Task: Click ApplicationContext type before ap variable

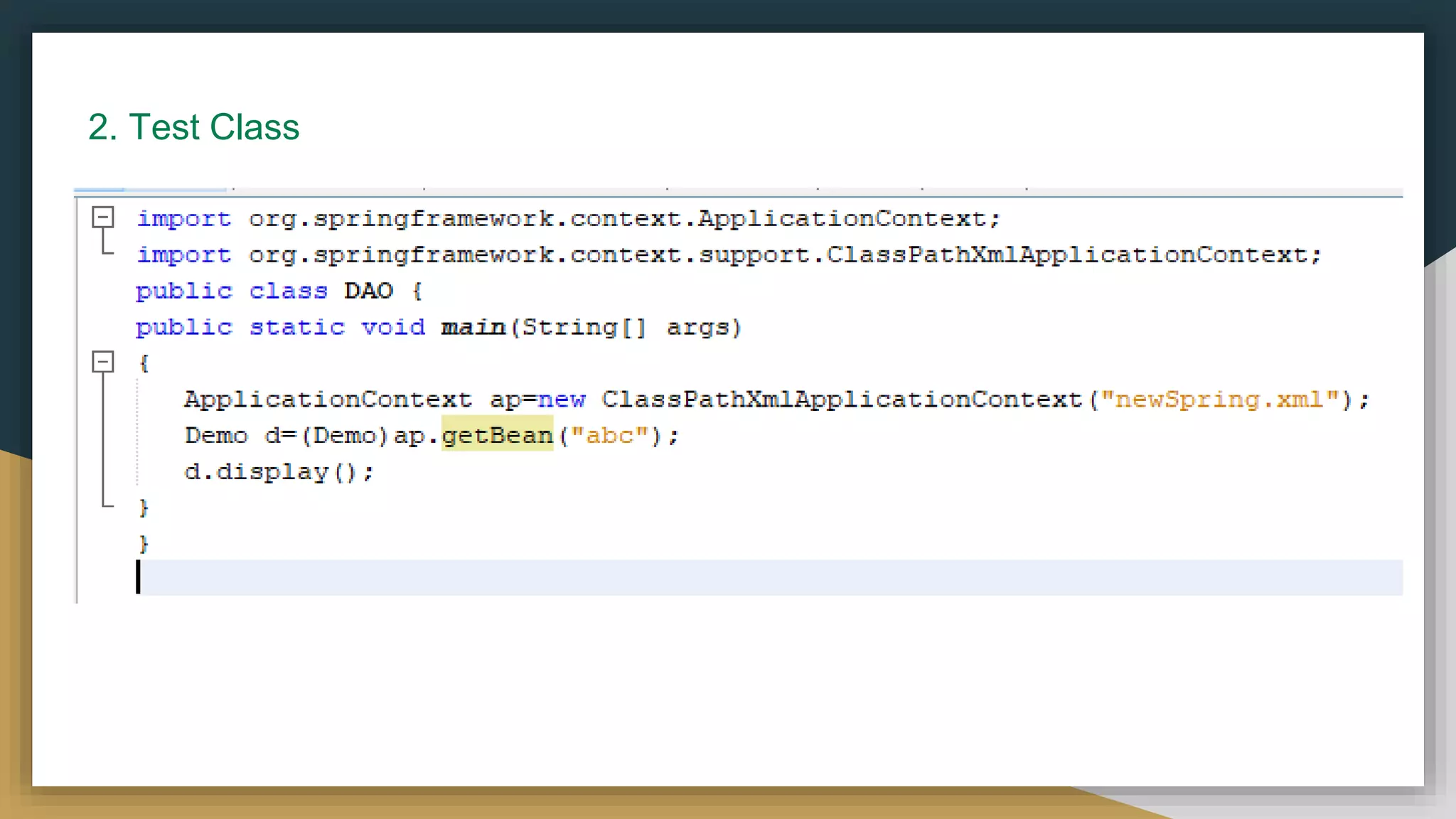Action: point(328,400)
